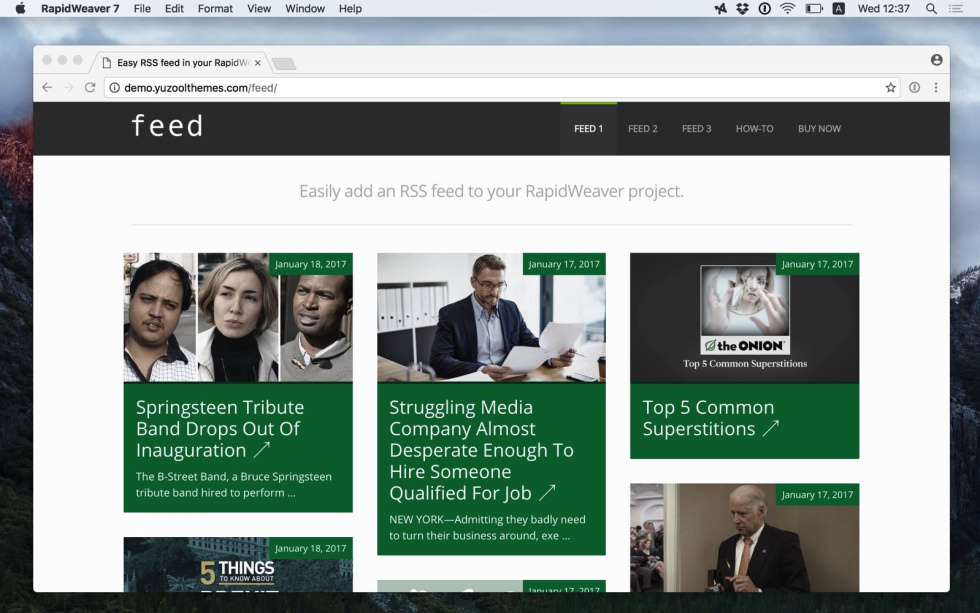The width and height of the screenshot is (980, 613).
Task: Close the Easy RSS feed tab
Action: pyautogui.click(x=258, y=62)
